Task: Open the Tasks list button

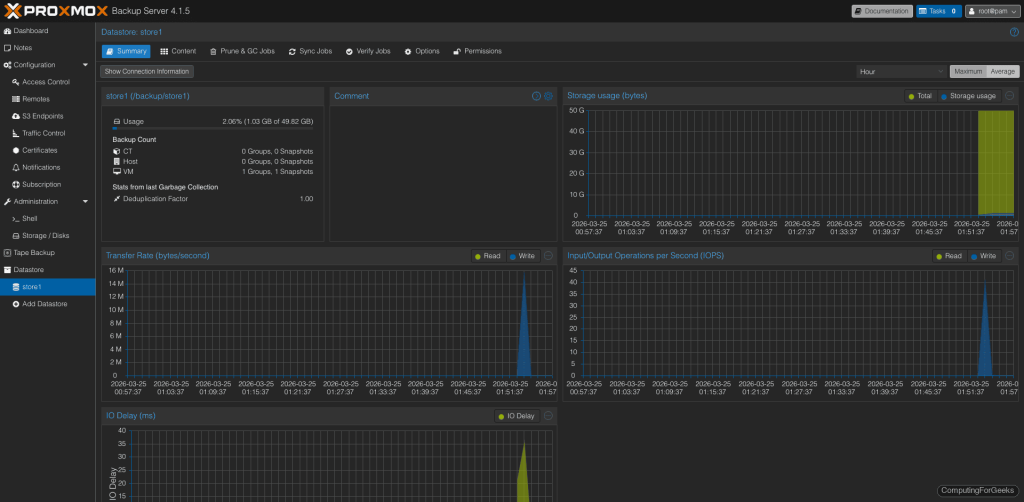Action: (x=938, y=11)
